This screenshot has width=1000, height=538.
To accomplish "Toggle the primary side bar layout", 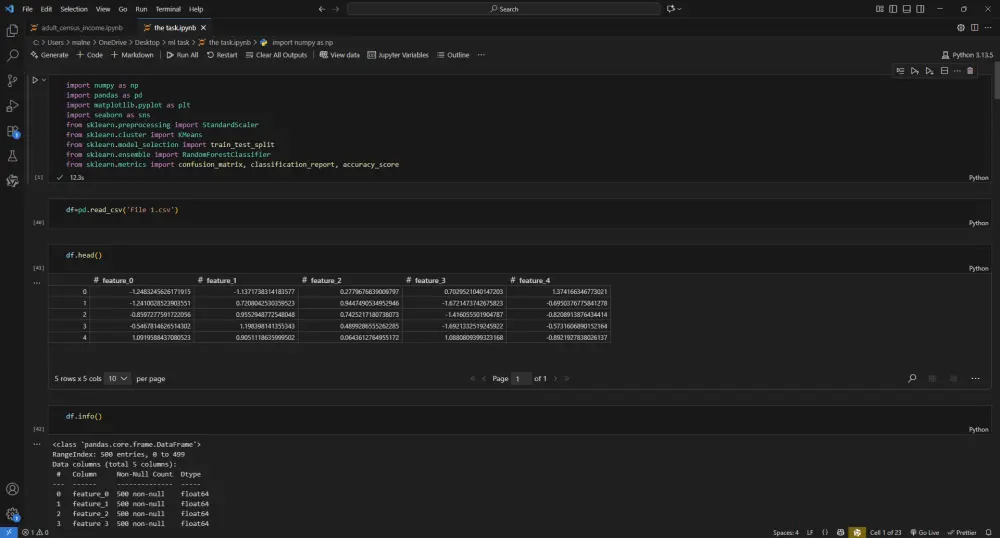I will tap(893, 9).
